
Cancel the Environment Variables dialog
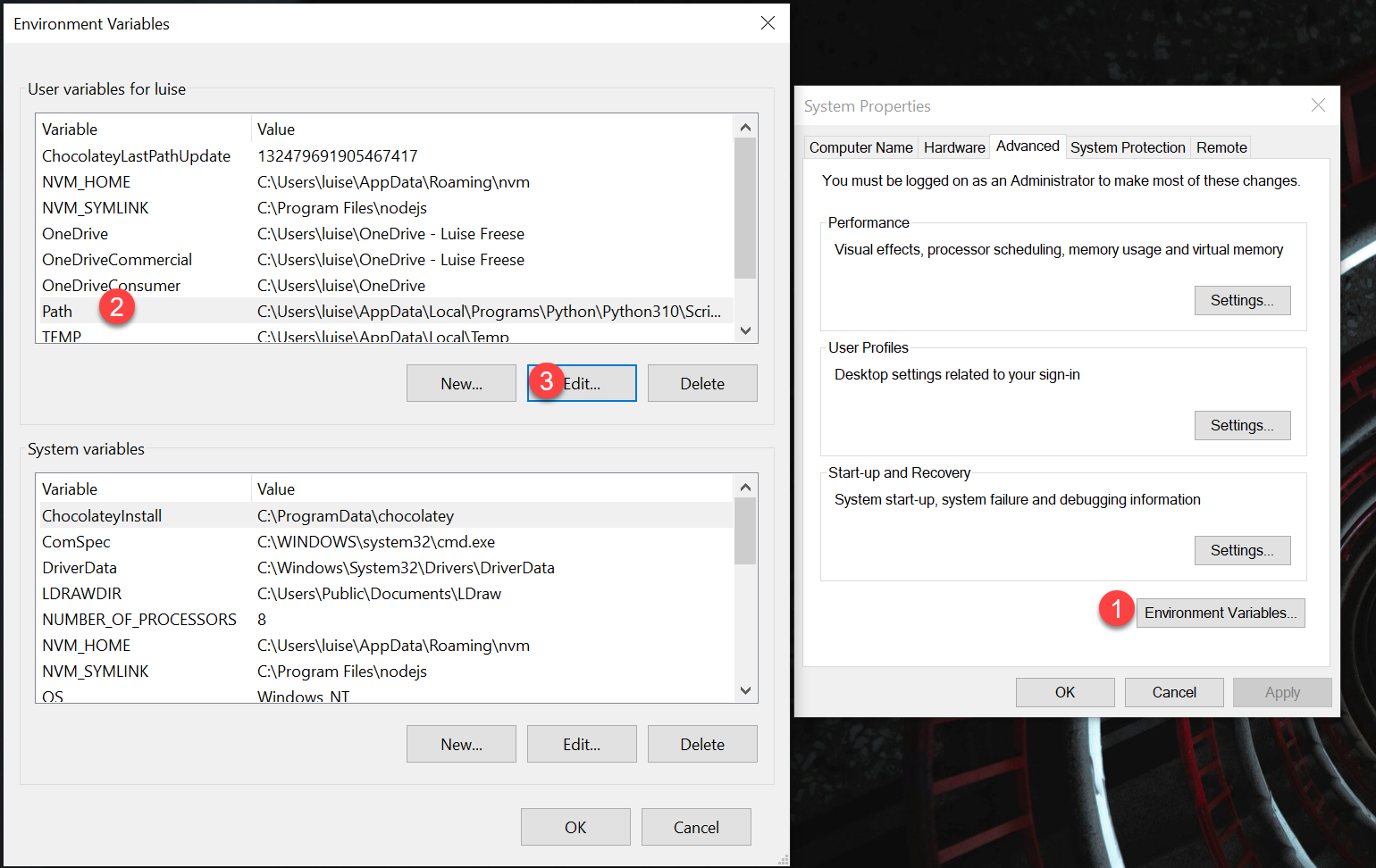696,827
